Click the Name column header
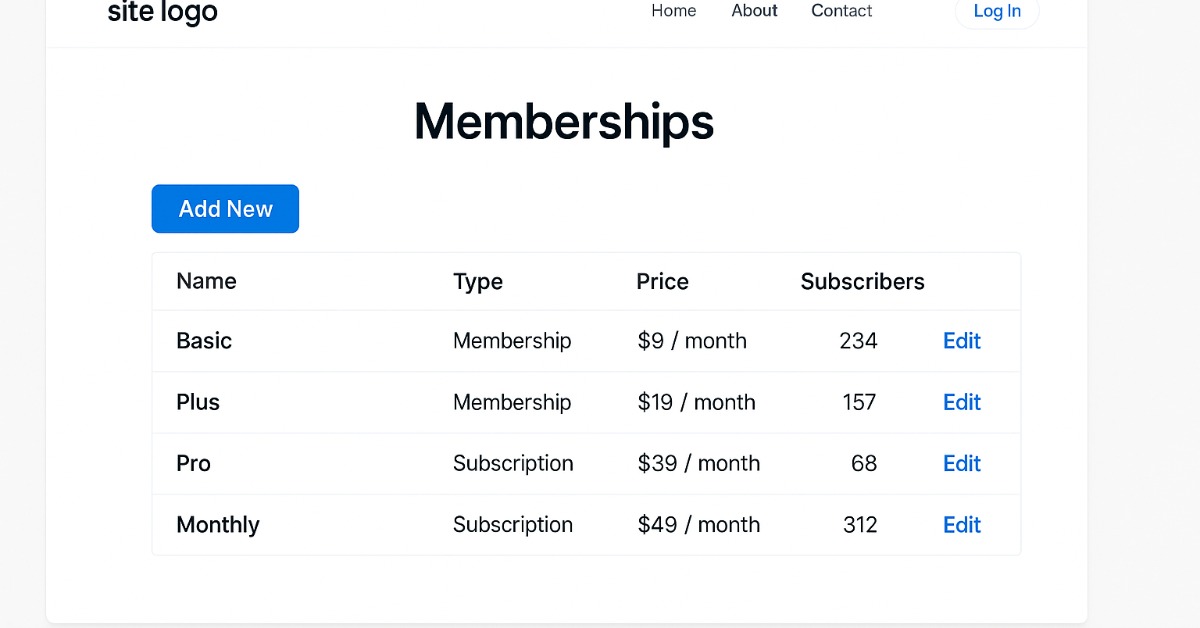 (206, 282)
